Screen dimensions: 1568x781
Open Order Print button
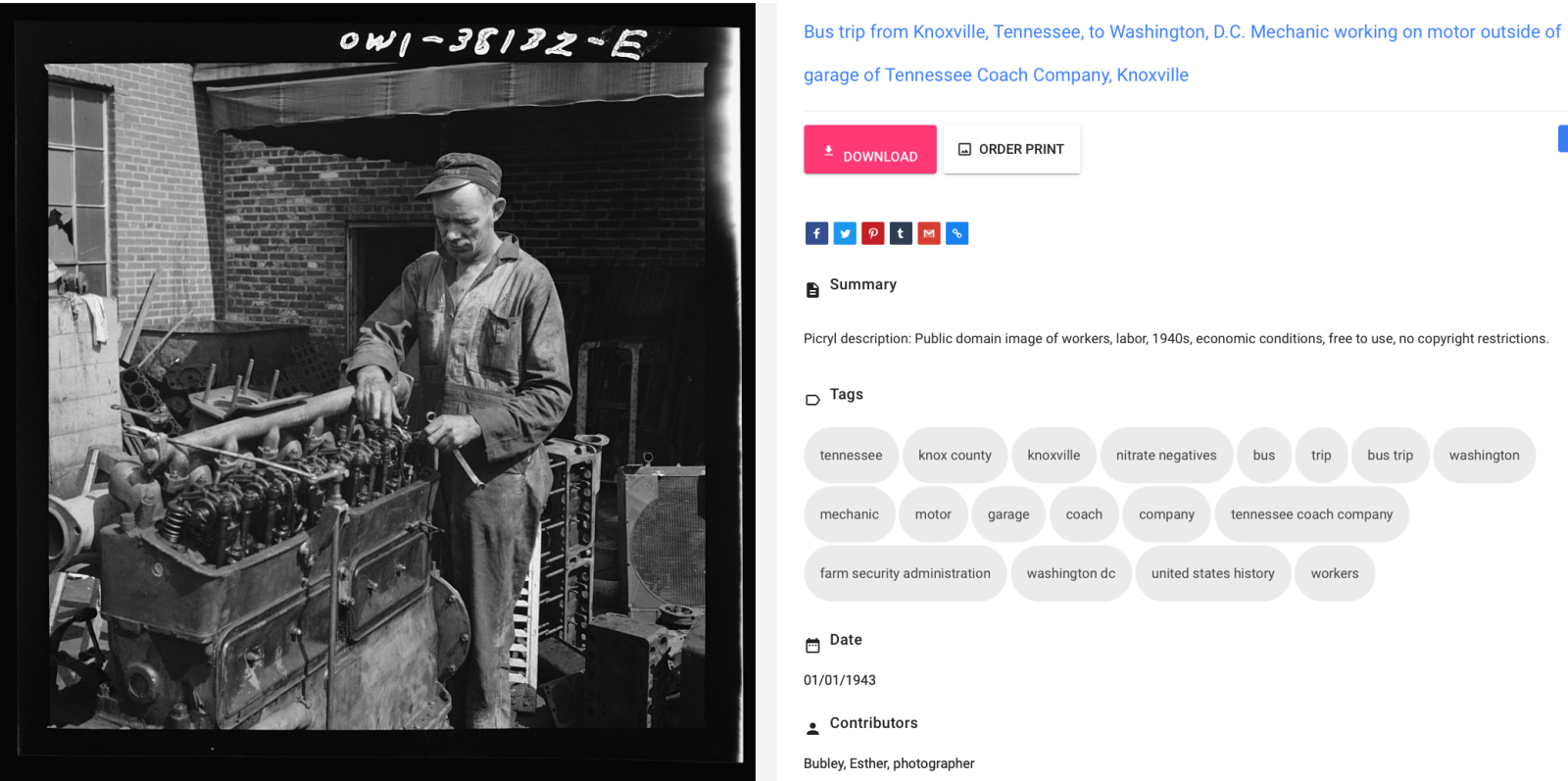tap(1011, 150)
